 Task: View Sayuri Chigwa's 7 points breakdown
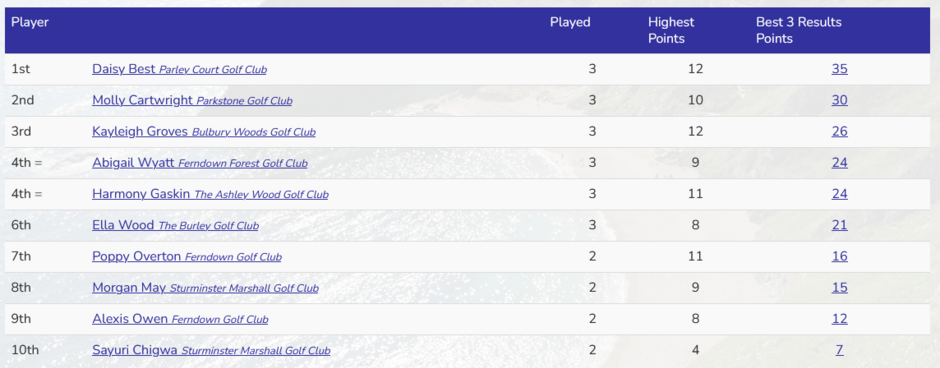click(x=839, y=349)
